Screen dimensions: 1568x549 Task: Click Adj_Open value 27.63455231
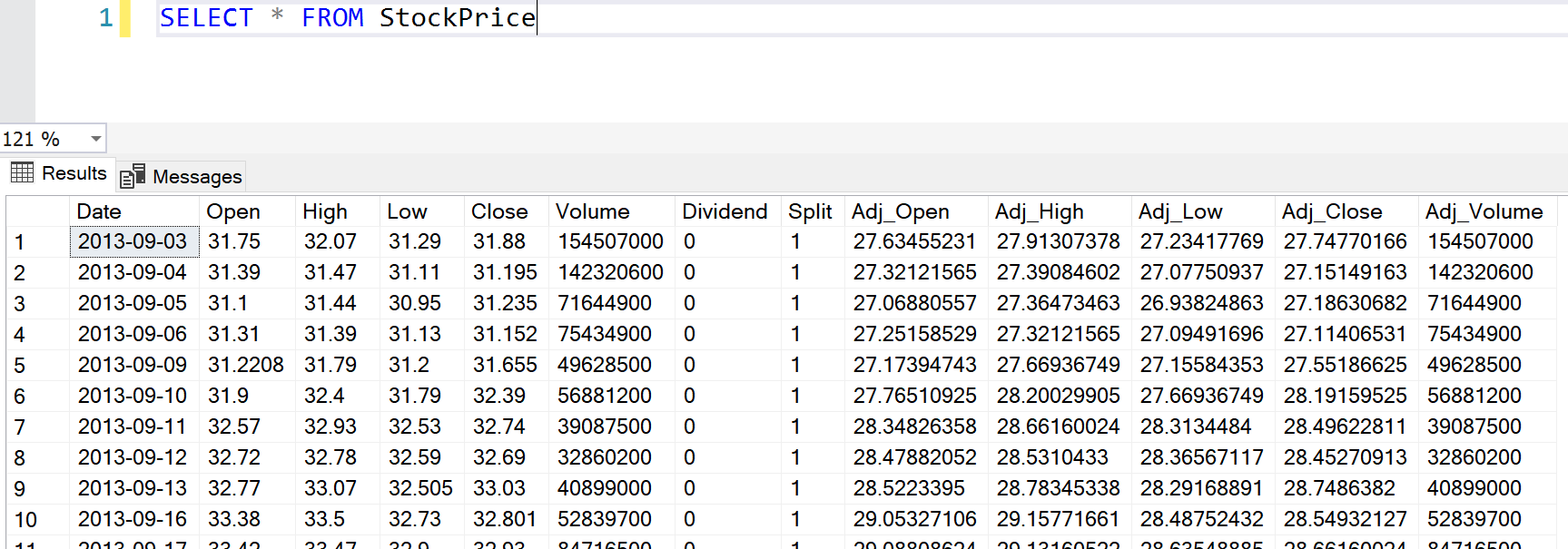(x=913, y=241)
